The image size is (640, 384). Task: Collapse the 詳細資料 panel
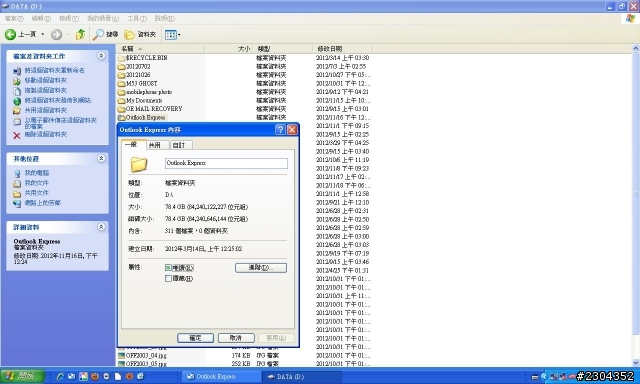(101, 227)
